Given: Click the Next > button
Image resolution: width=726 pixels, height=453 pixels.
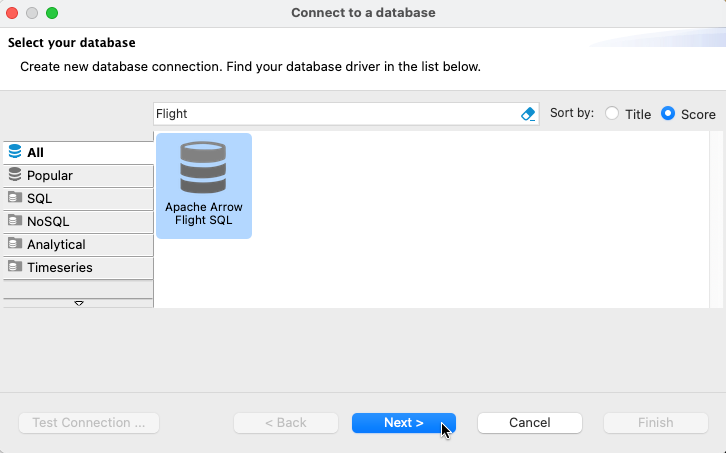Looking at the screenshot, I should [404, 423].
